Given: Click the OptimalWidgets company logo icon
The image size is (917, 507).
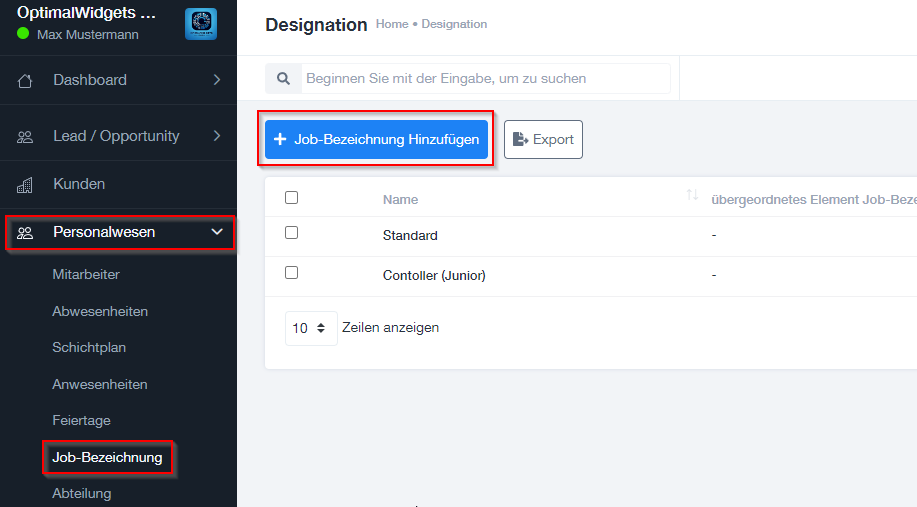Looking at the screenshot, I should point(201,24).
